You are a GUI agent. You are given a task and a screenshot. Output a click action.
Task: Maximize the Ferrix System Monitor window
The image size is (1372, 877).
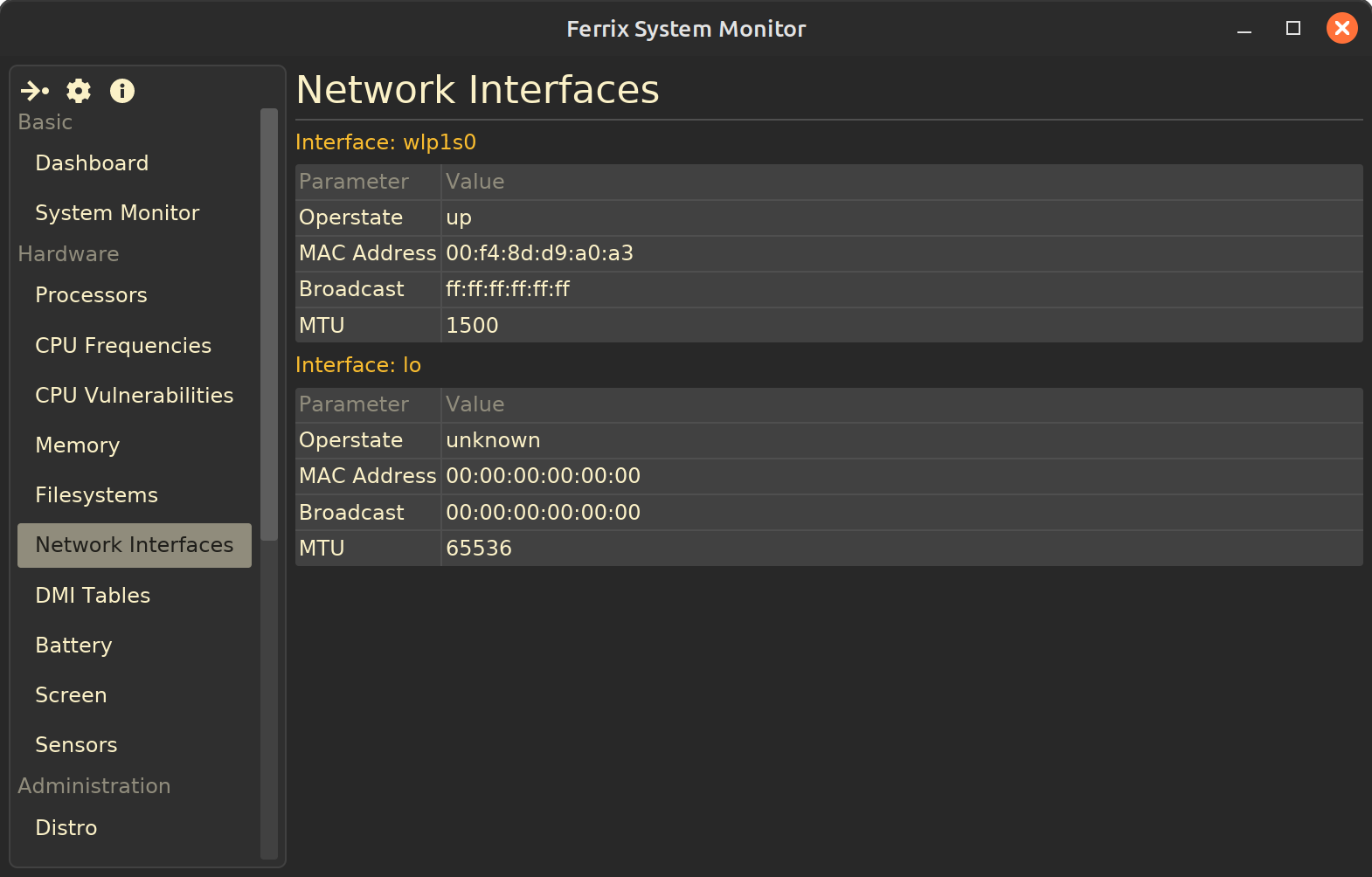click(1293, 29)
